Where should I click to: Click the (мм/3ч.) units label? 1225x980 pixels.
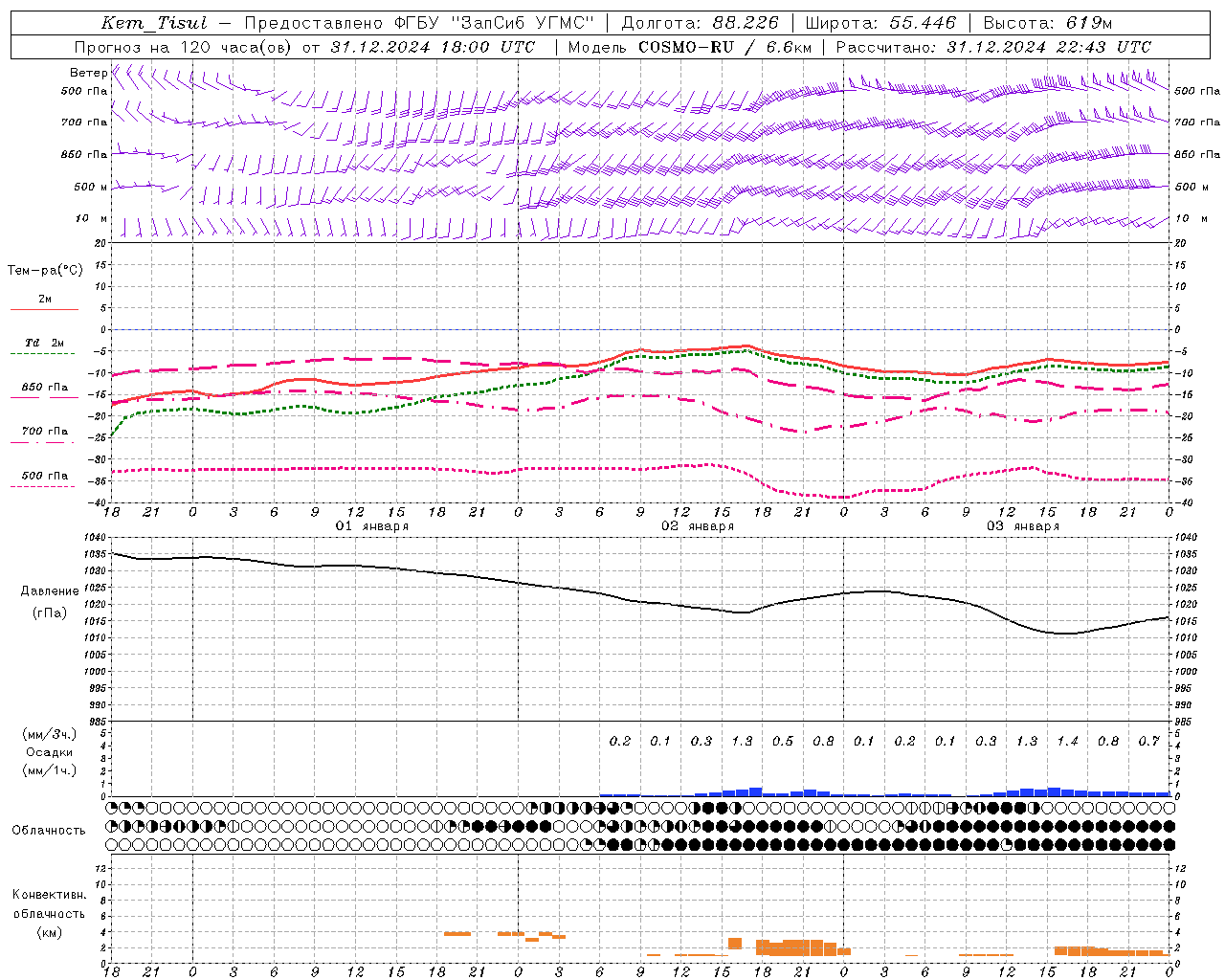[50, 734]
